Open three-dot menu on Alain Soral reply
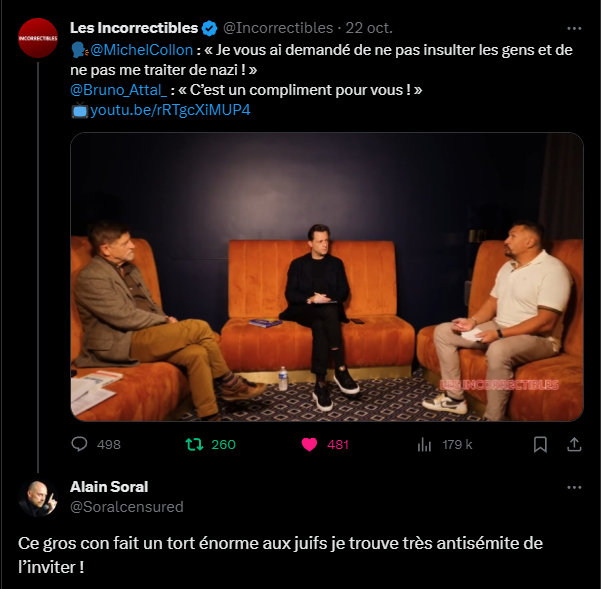601x589 pixels. [x=574, y=487]
